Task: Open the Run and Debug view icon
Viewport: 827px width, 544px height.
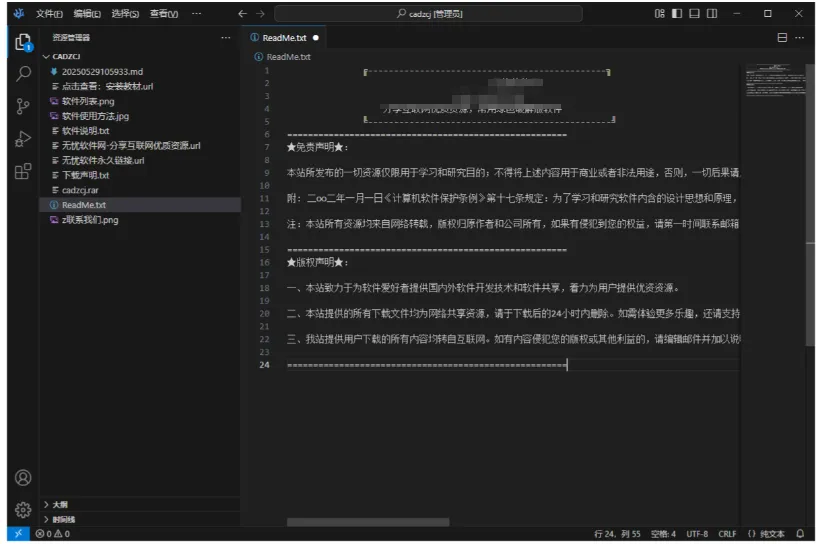Action: tap(23, 139)
